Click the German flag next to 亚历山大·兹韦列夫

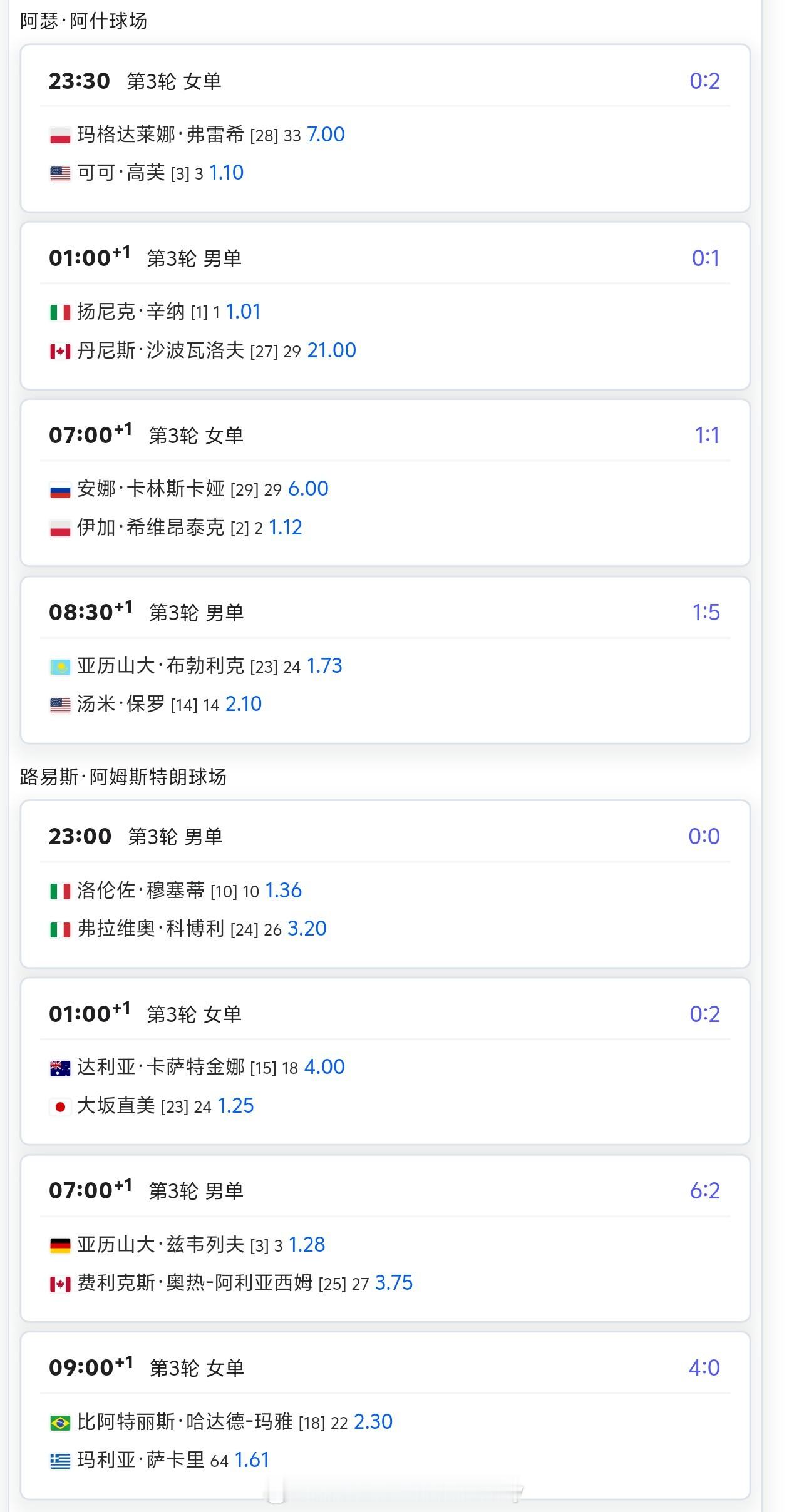(x=60, y=1245)
